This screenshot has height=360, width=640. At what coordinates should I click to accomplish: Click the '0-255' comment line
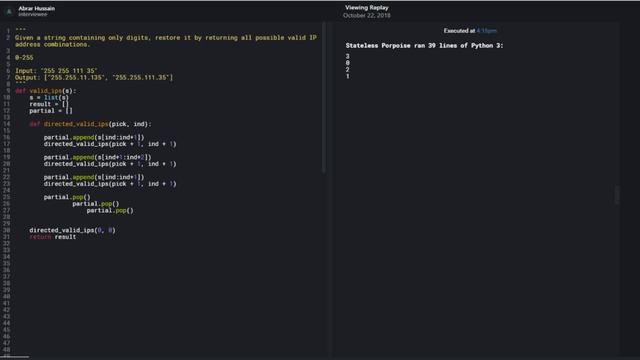(24, 58)
